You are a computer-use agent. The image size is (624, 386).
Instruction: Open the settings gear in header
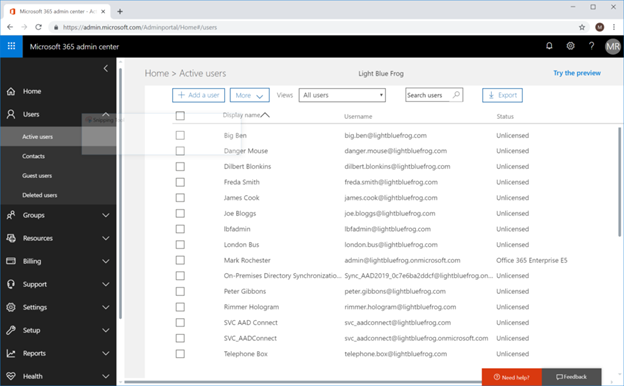pos(570,46)
